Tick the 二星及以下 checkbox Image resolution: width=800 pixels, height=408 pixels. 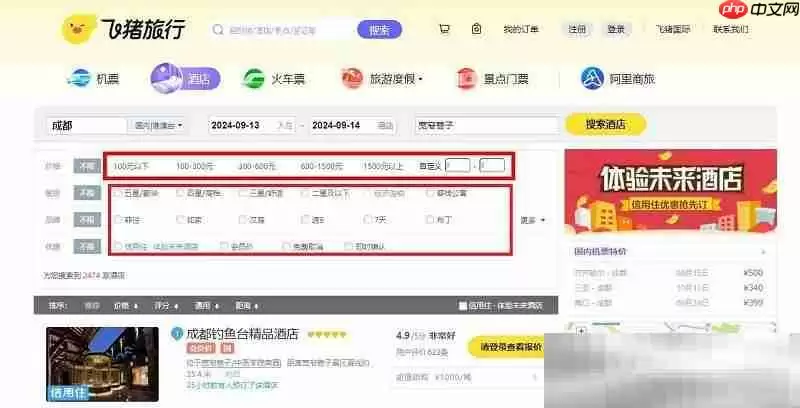point(305,193)
